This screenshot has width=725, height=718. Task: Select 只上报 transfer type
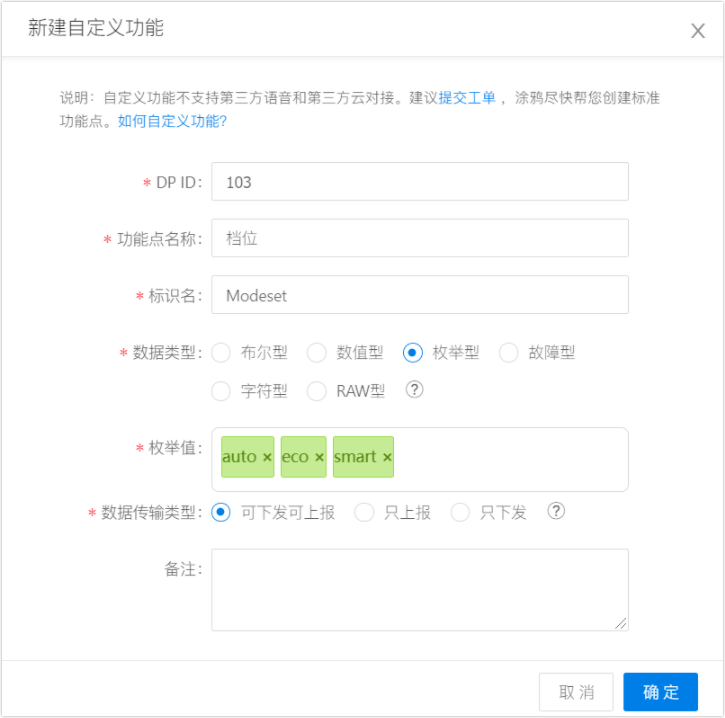tap(365, 512)
